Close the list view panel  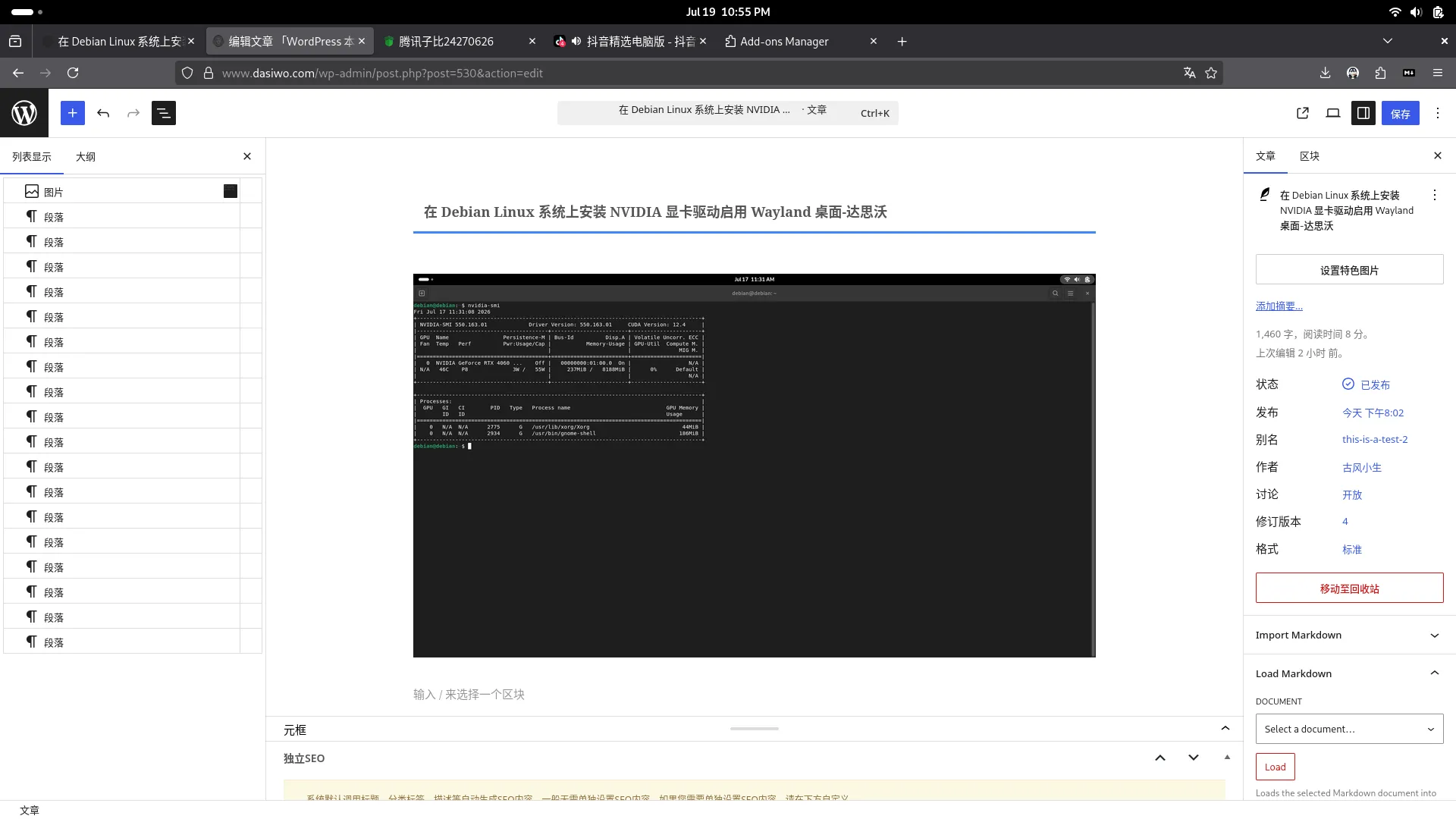pos(247,156)
